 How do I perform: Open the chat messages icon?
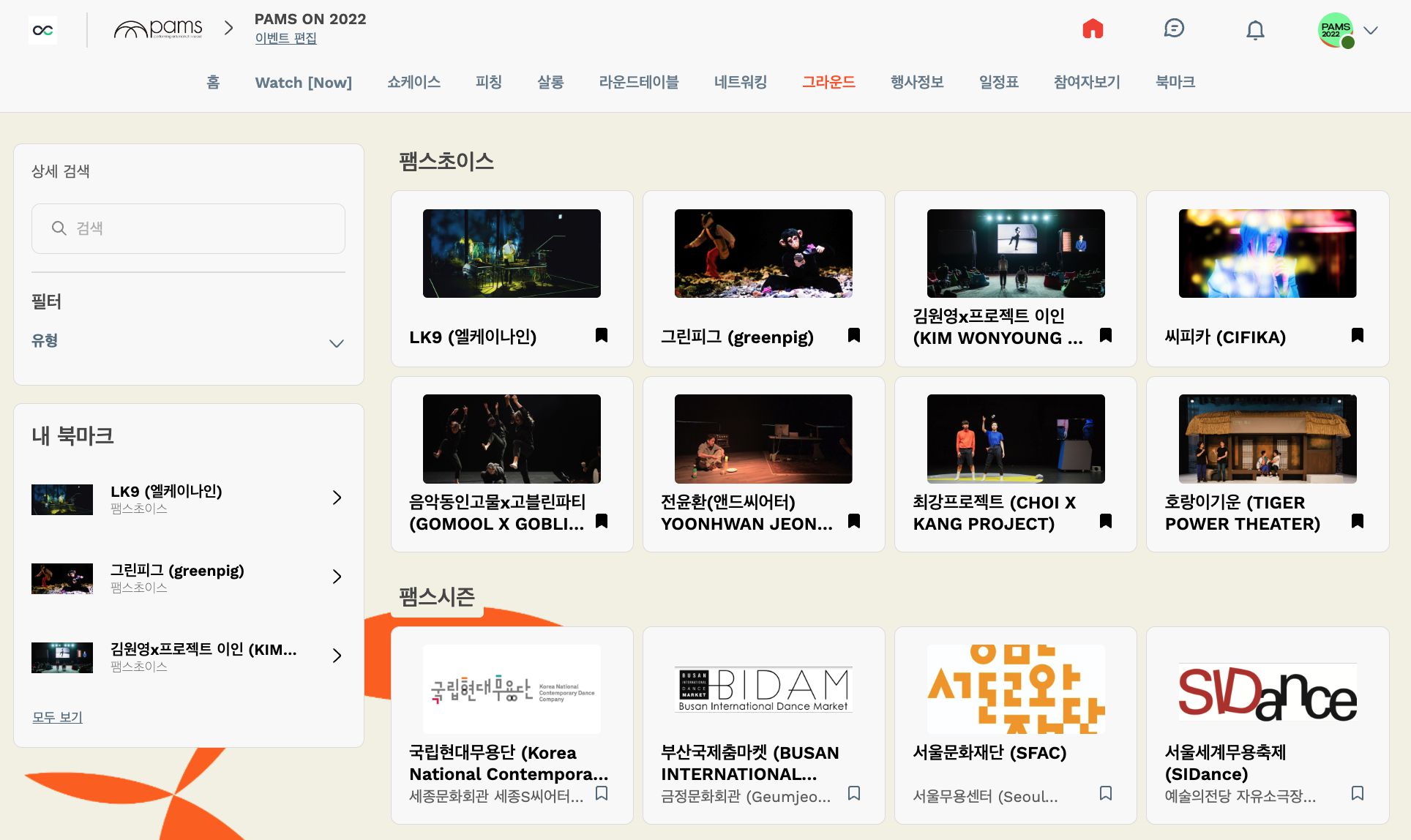1174,29
